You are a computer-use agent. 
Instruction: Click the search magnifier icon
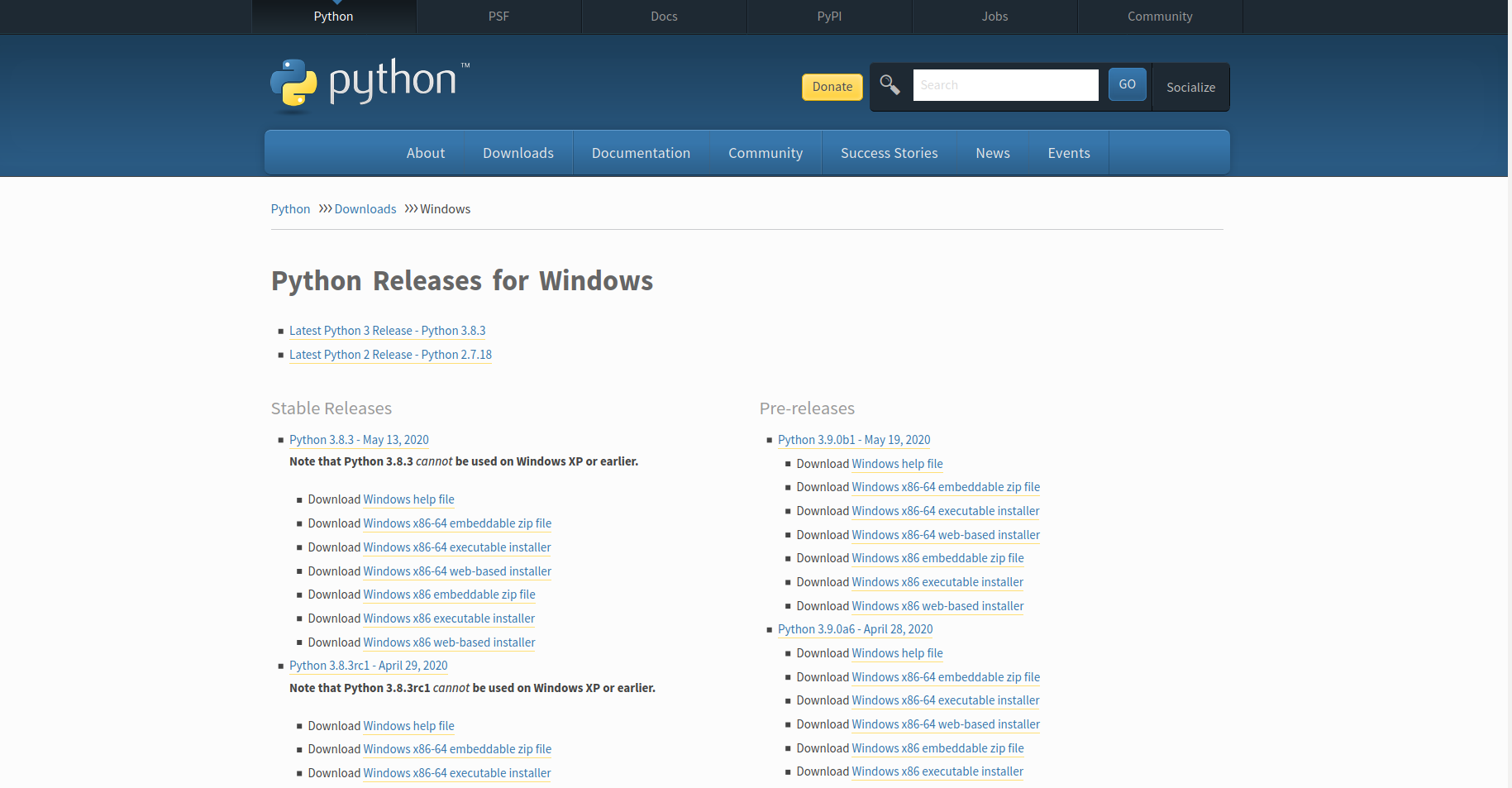[x=890, y=85]
